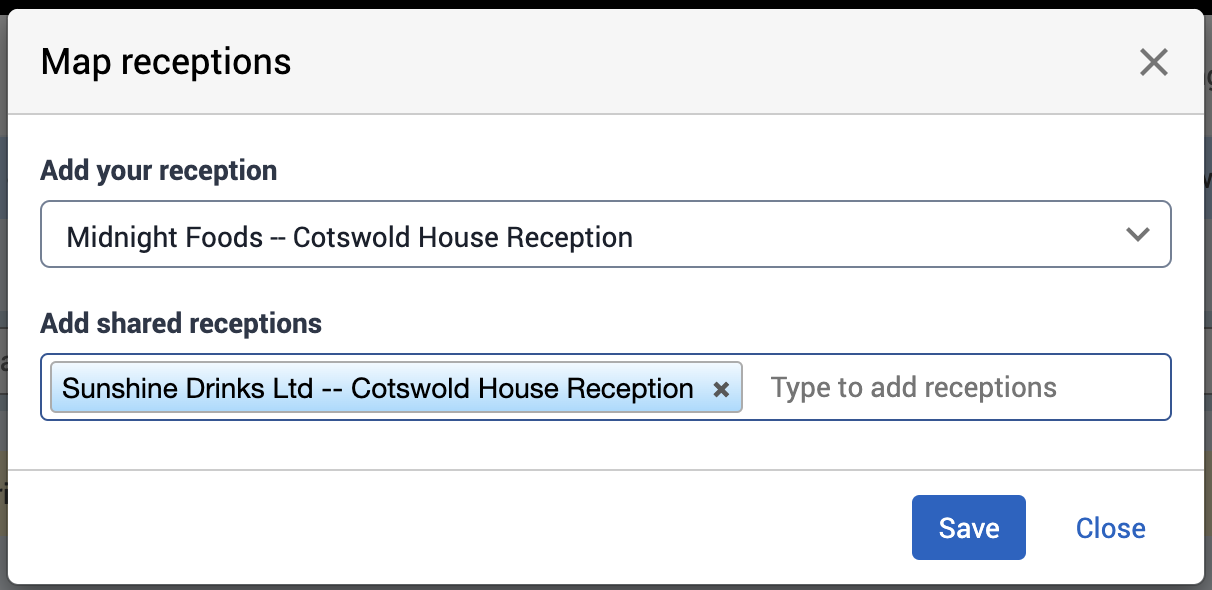Click the Close link in footer
Screen dimensions: 1212x590
coord(1110,528)
